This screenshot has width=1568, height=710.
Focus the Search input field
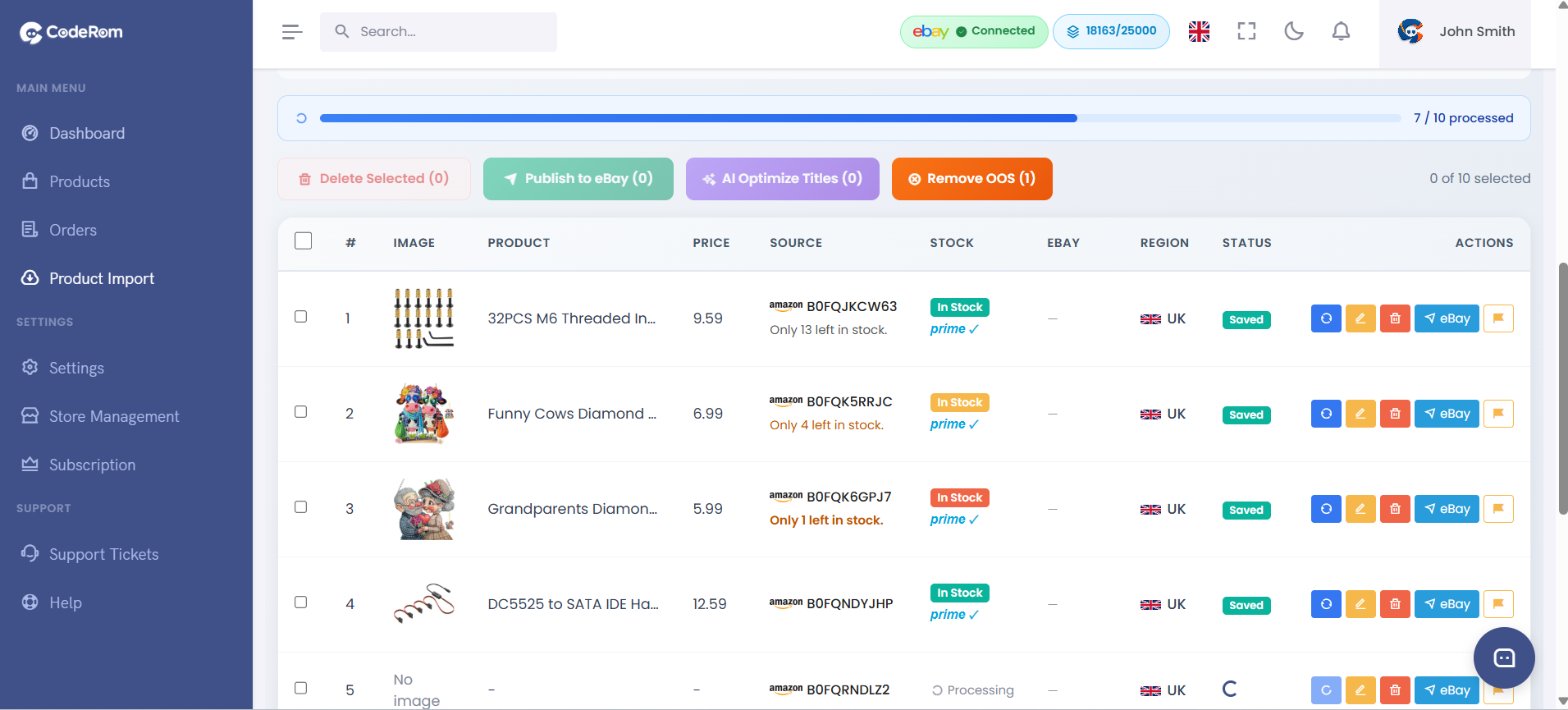coord(438,32)
